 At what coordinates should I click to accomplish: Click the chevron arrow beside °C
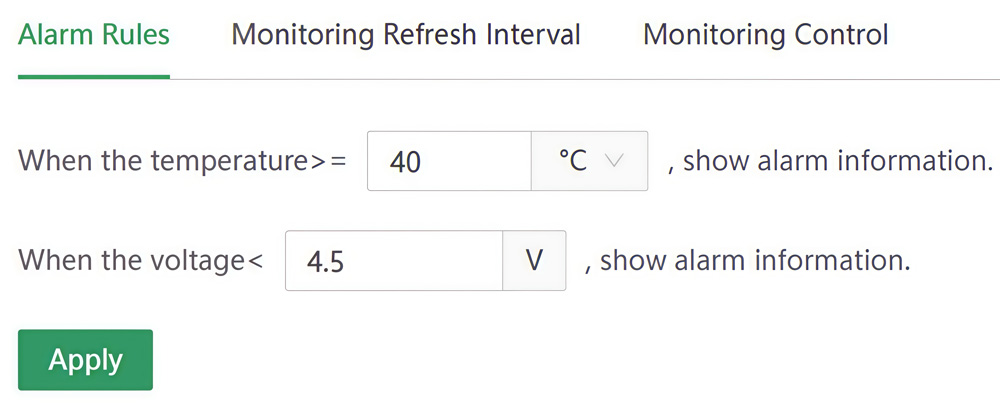click(x=614, y=161)
